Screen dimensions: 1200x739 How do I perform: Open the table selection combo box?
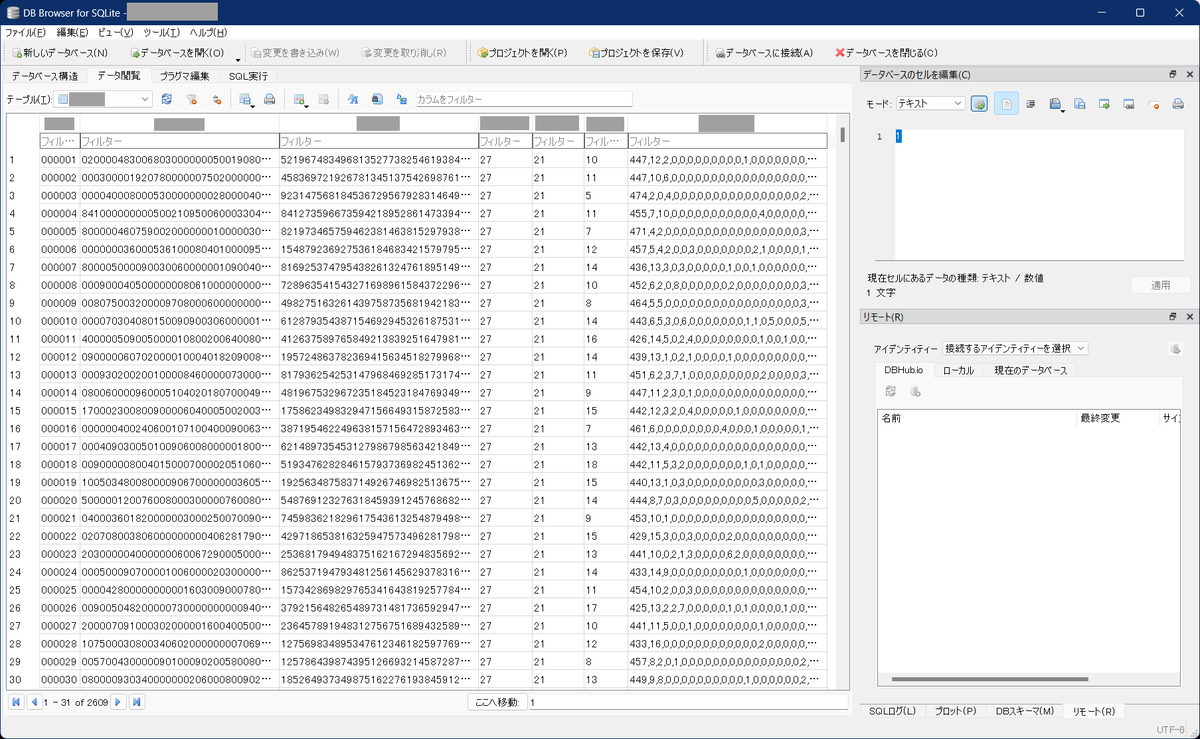click(x=104, y=99)
